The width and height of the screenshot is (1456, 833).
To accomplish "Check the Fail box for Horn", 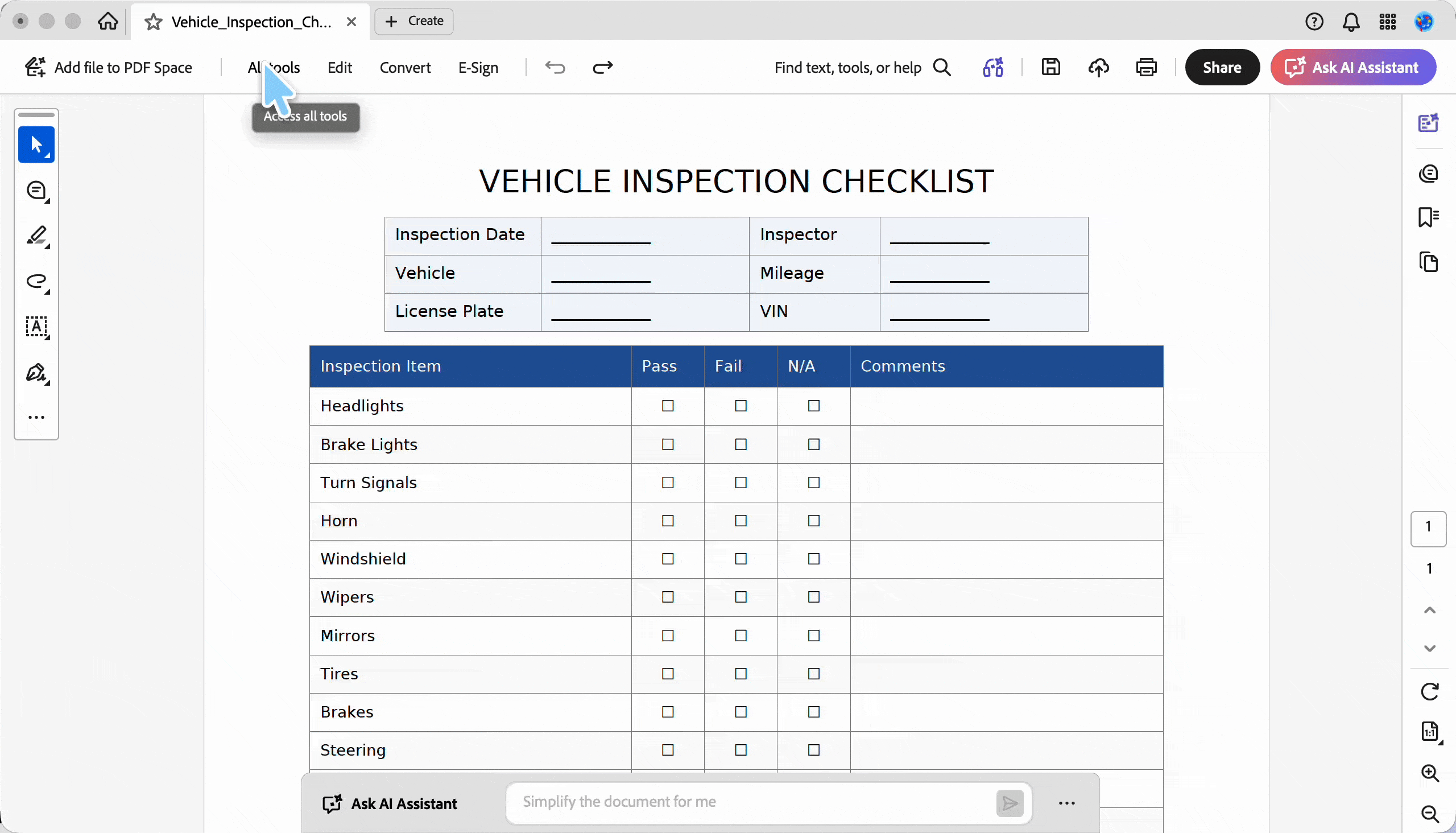I will pos(741,521).
